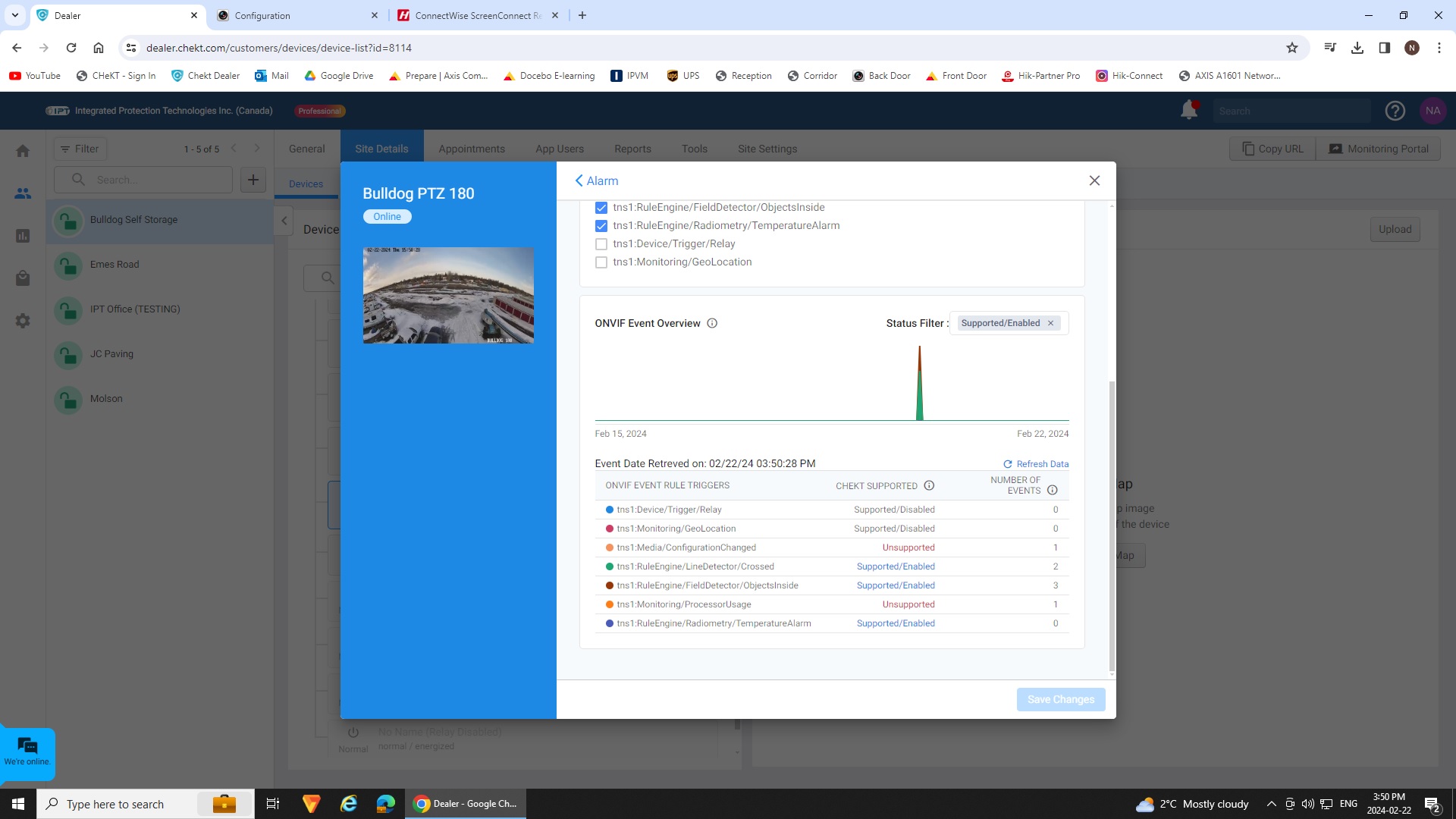The width and height of the screenshot is (1456, 819).
Task: Click the ONVIF Event Overview info icon
Action: click(712, 323)
